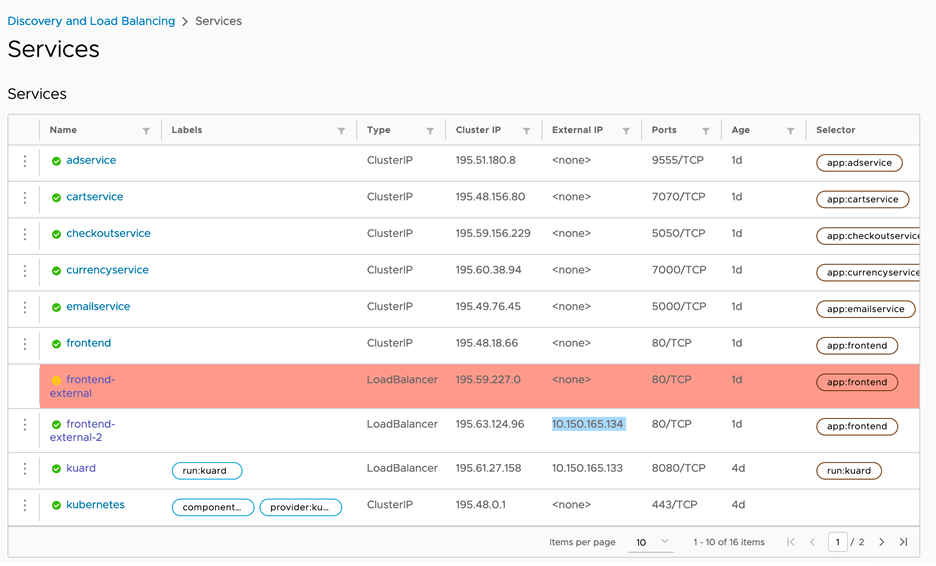Click the current page number field

point(837,542)
